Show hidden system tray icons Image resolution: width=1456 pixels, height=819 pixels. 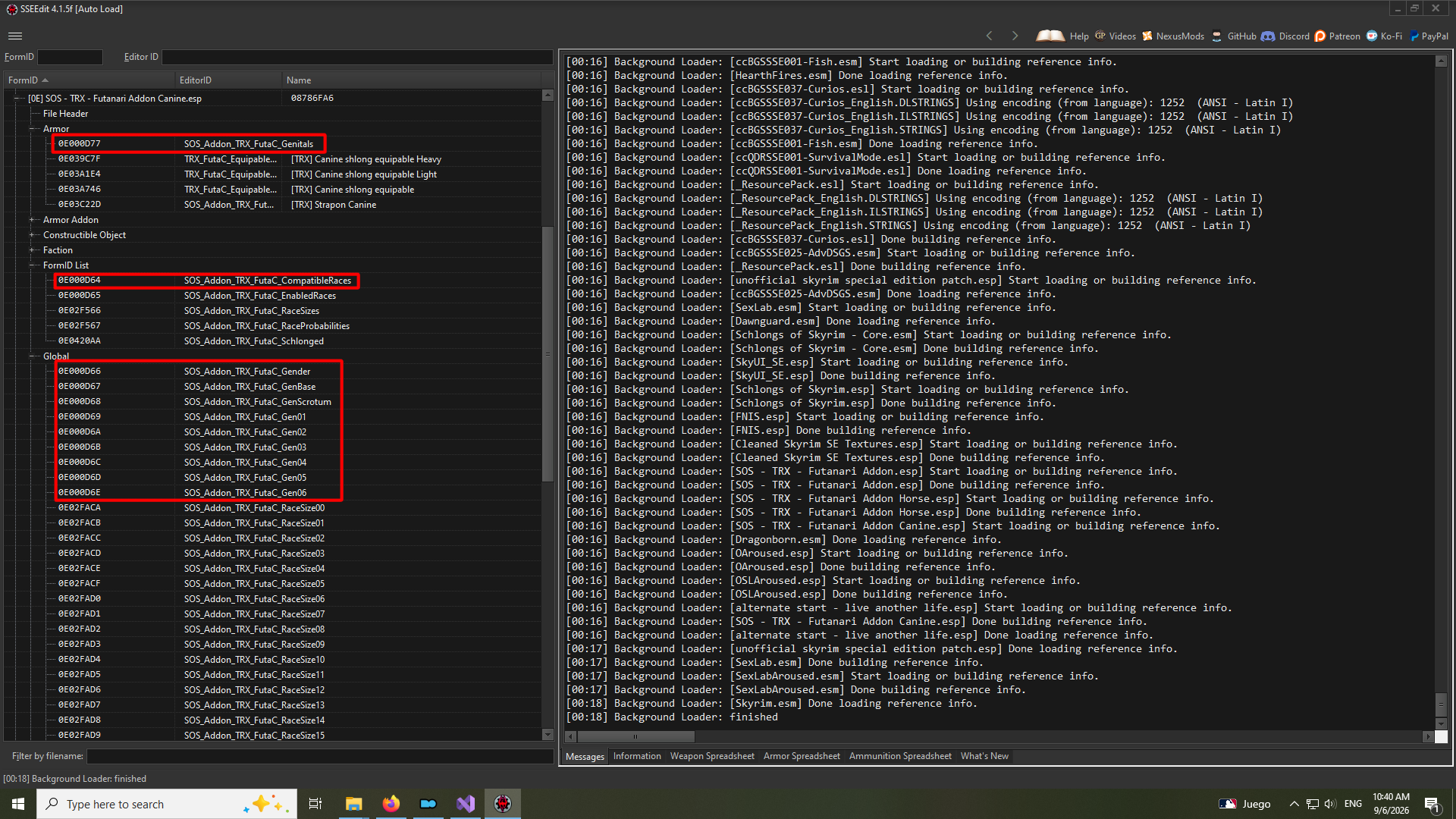click(1294, 804)
